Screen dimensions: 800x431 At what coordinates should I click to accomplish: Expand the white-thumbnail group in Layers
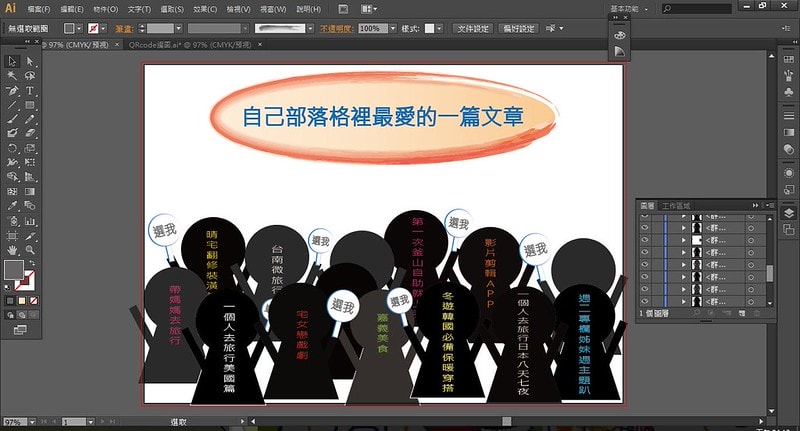pos(684,240)
